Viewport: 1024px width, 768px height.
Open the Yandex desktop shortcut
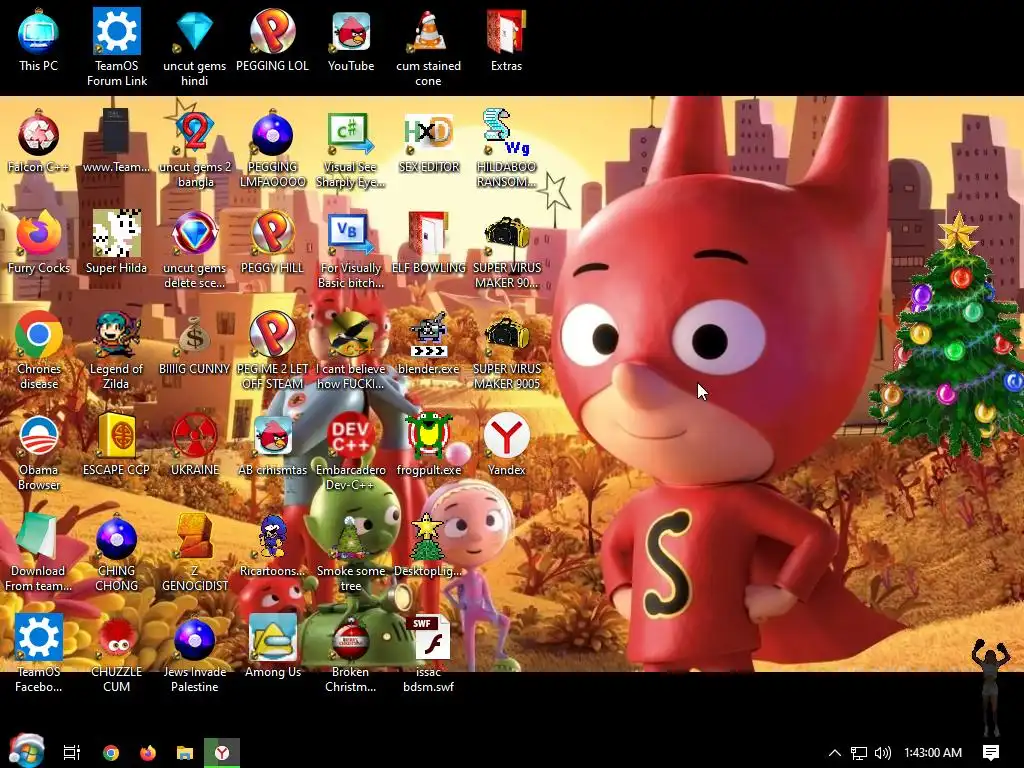pyautogui.click(x=506, y=444)
